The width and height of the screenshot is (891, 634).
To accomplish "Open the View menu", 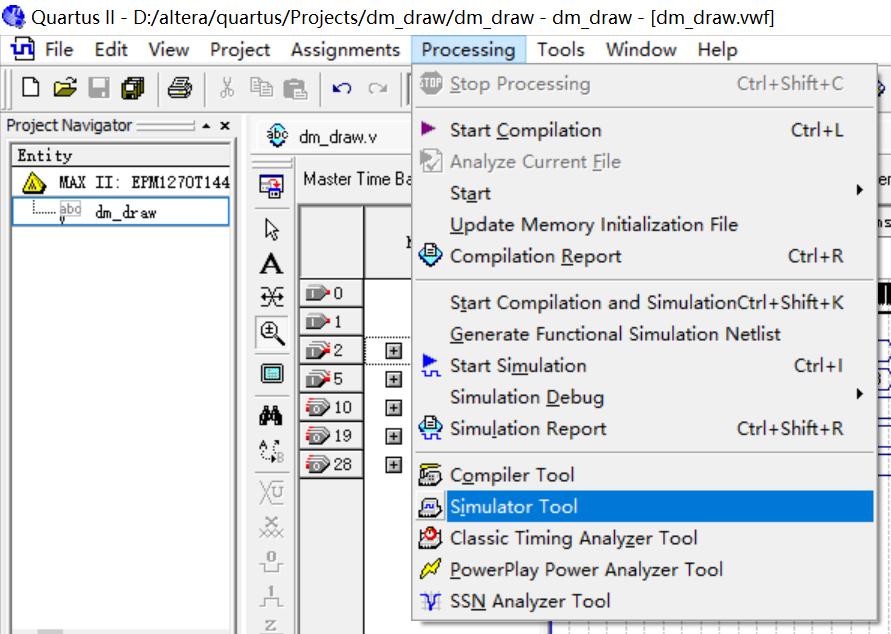I will tap(168, 49).
